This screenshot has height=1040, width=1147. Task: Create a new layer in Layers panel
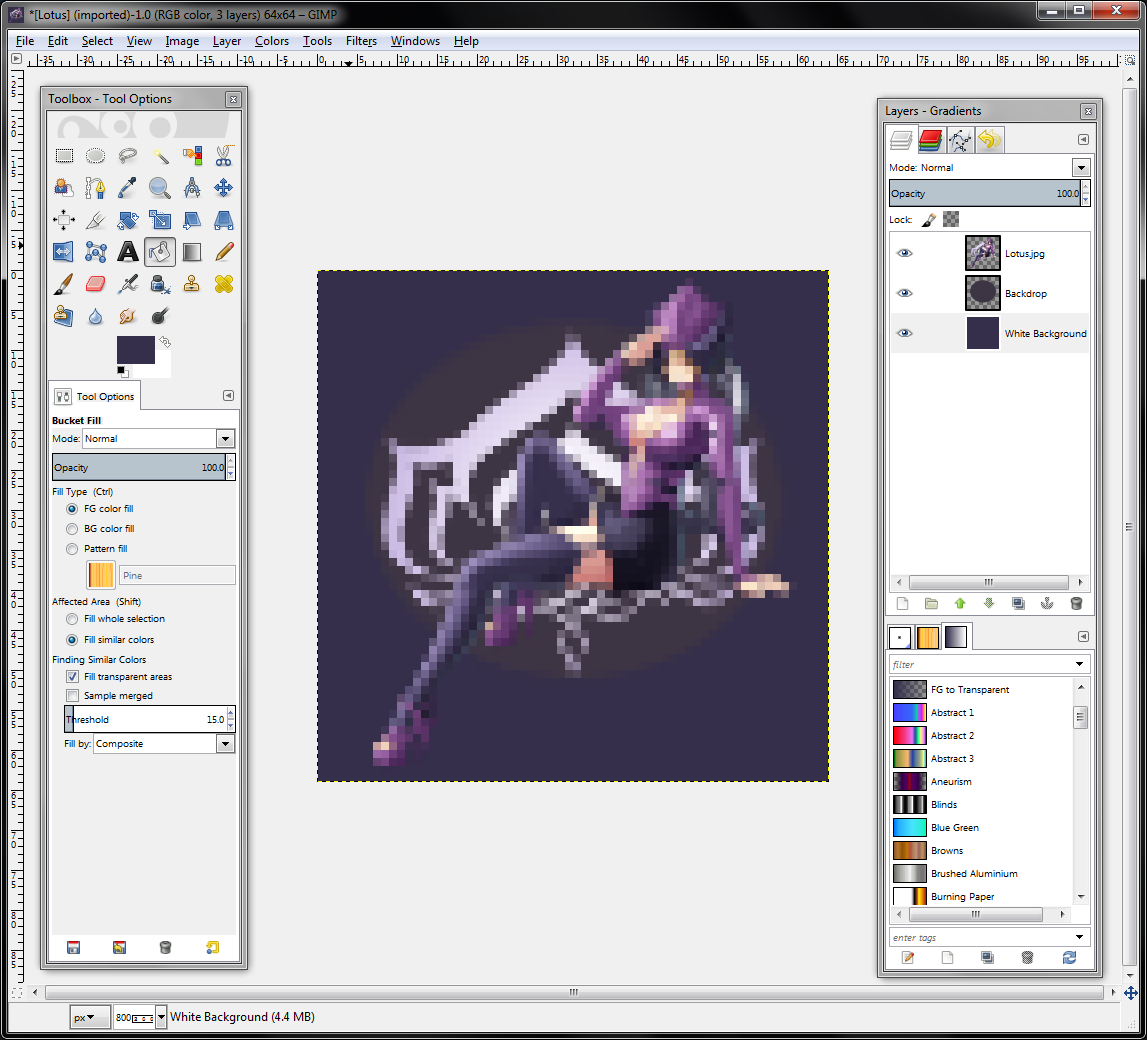(x=903, y=603)
